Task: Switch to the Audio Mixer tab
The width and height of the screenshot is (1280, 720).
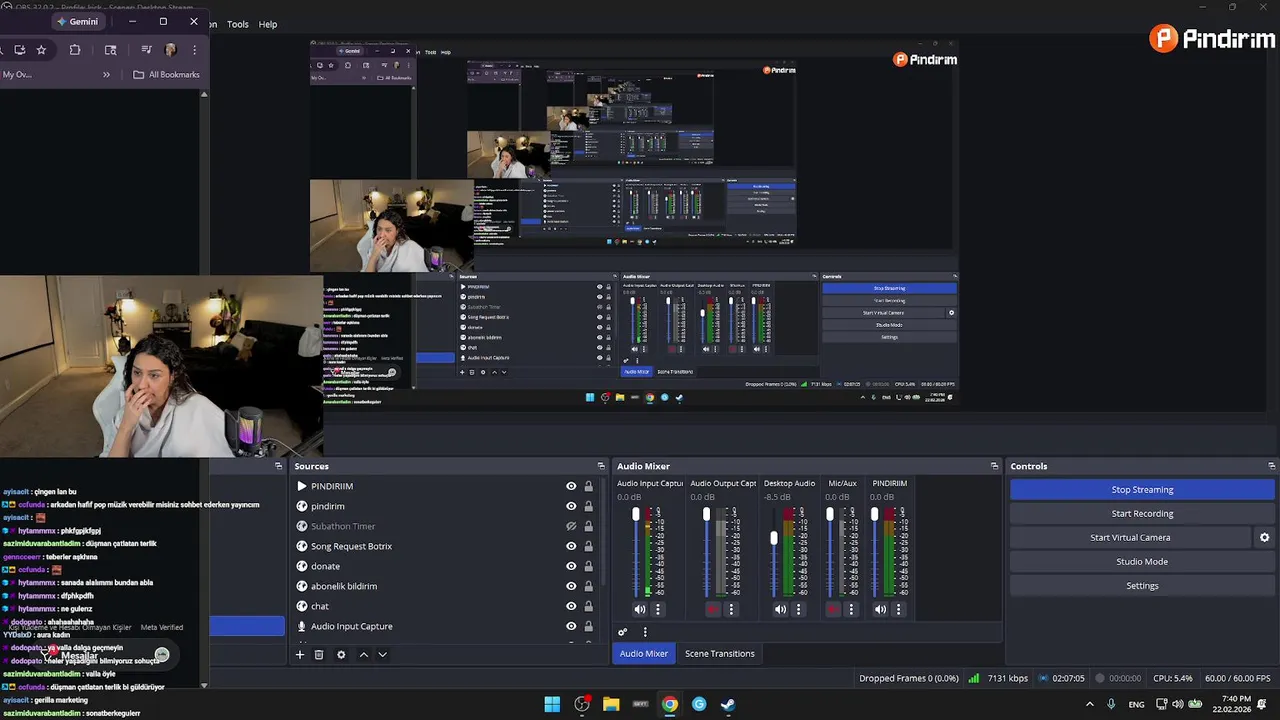Action: (643, 653)
